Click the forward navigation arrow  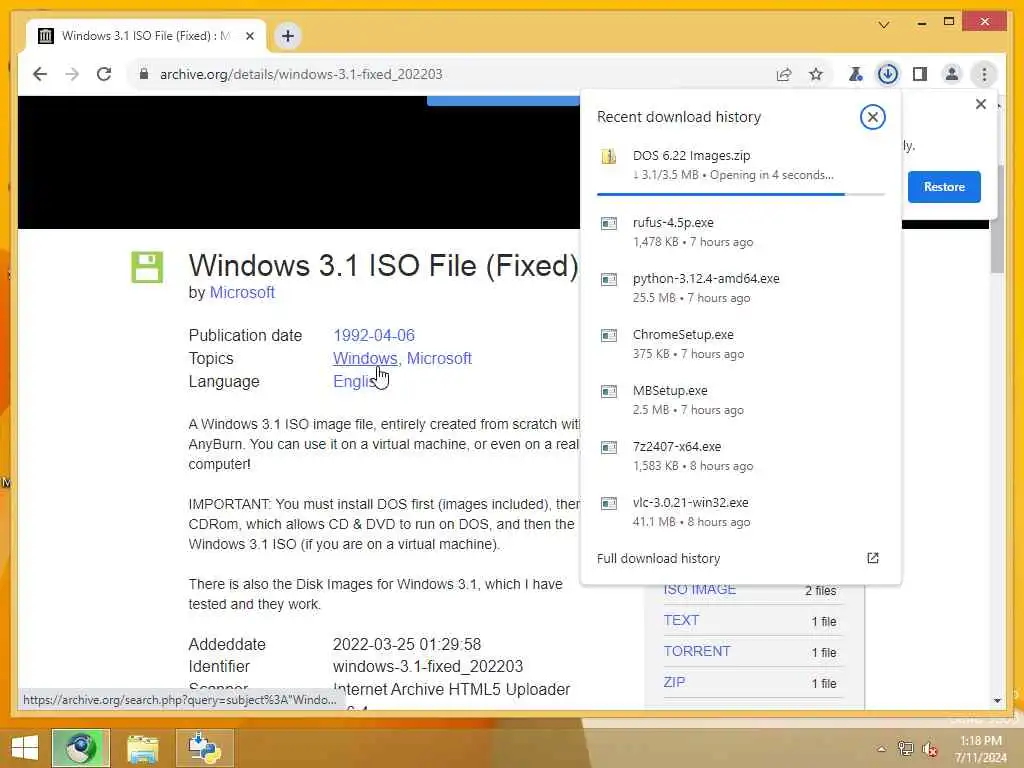point(72,74)
